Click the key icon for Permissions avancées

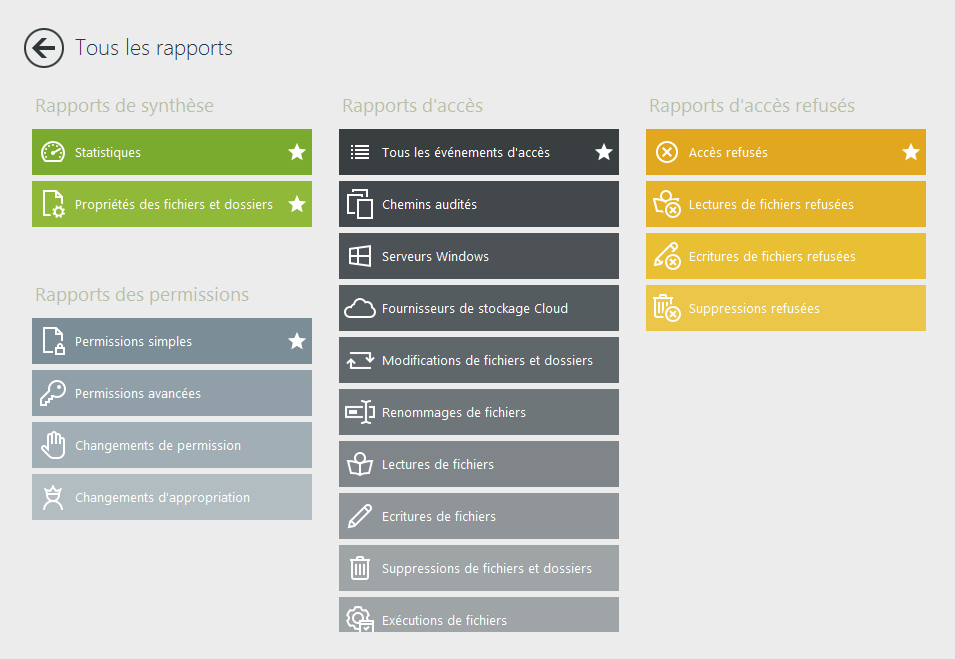coord(53,394)
